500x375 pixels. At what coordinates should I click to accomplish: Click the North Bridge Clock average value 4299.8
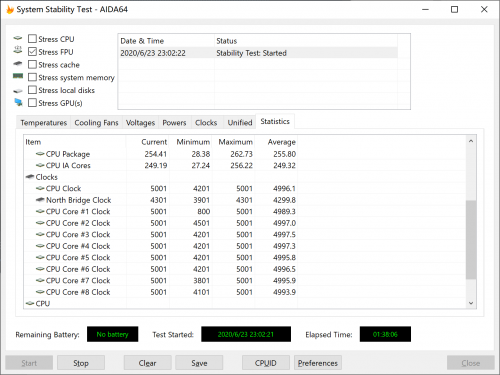284,200
